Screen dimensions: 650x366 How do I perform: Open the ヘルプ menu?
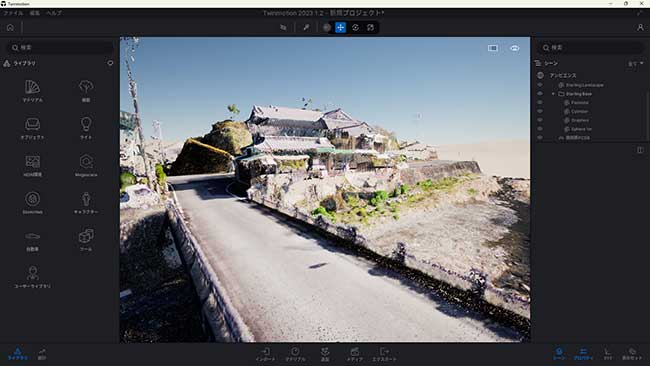[x=54, y=13]
